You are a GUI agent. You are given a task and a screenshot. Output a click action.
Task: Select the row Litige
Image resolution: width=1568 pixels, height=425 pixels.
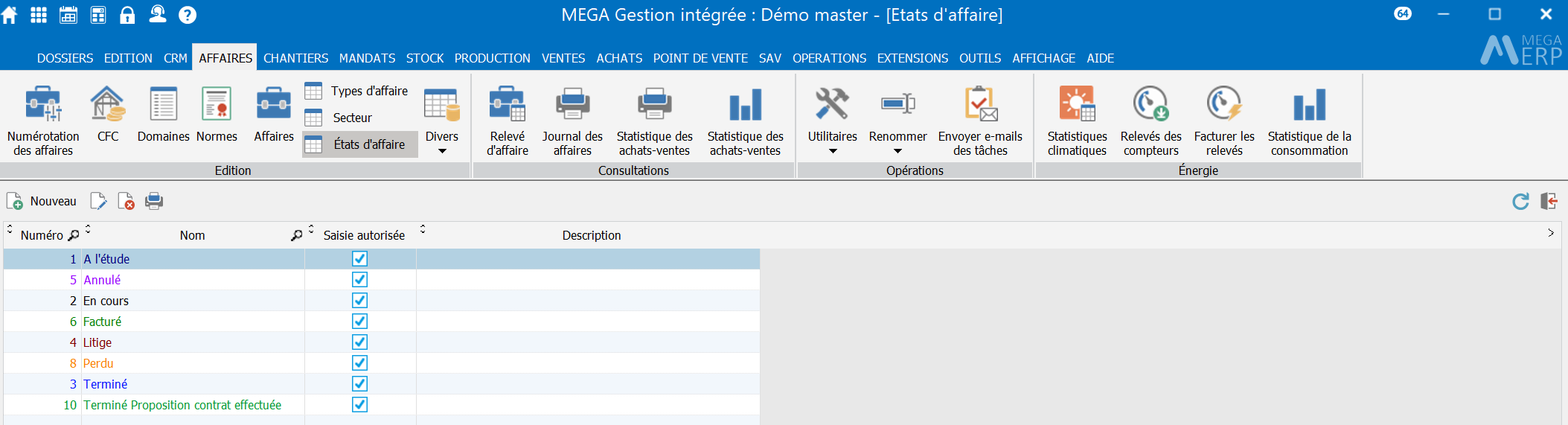click(382, 342)
